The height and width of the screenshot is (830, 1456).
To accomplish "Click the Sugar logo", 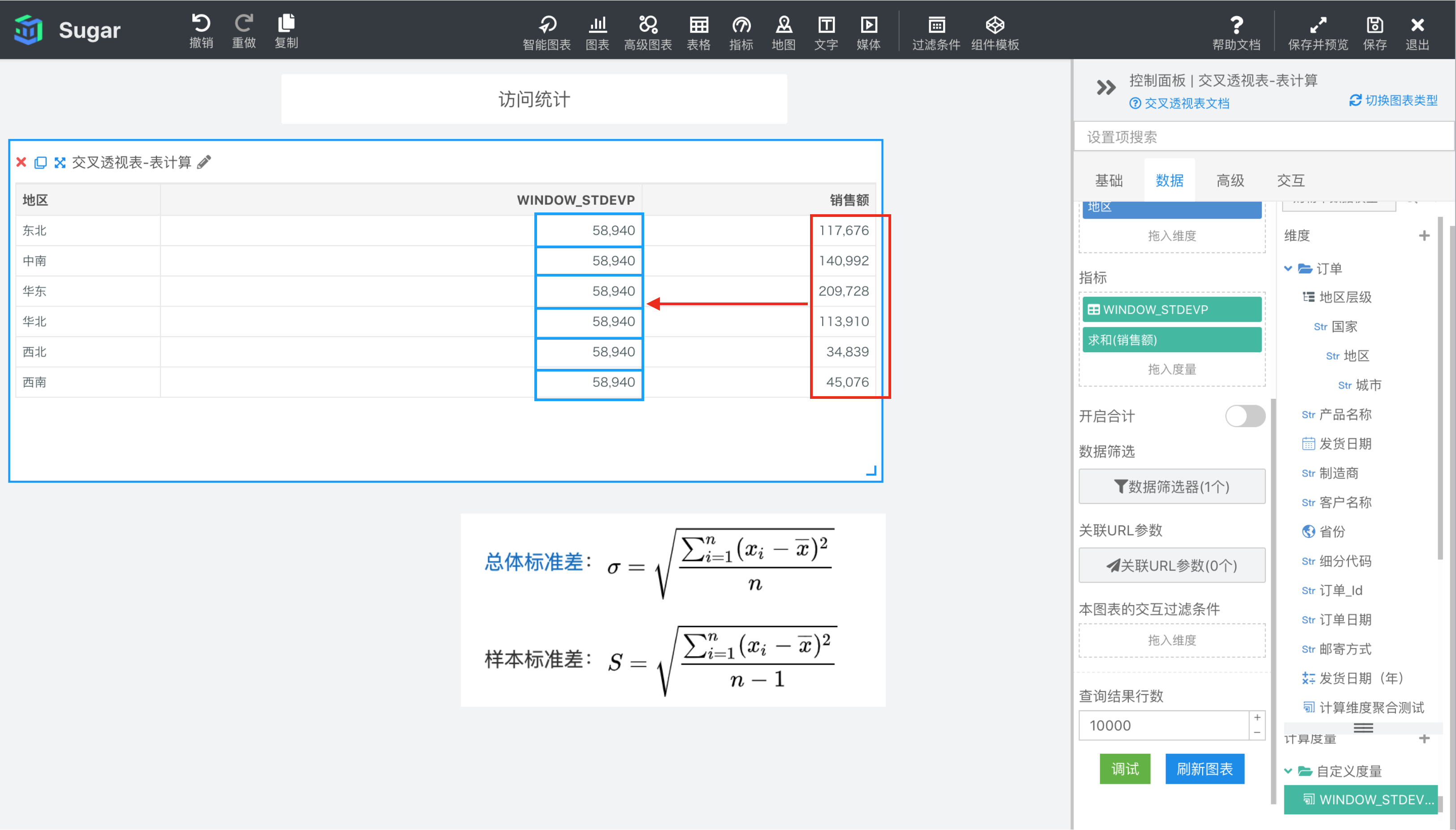I will pos(67,30).
